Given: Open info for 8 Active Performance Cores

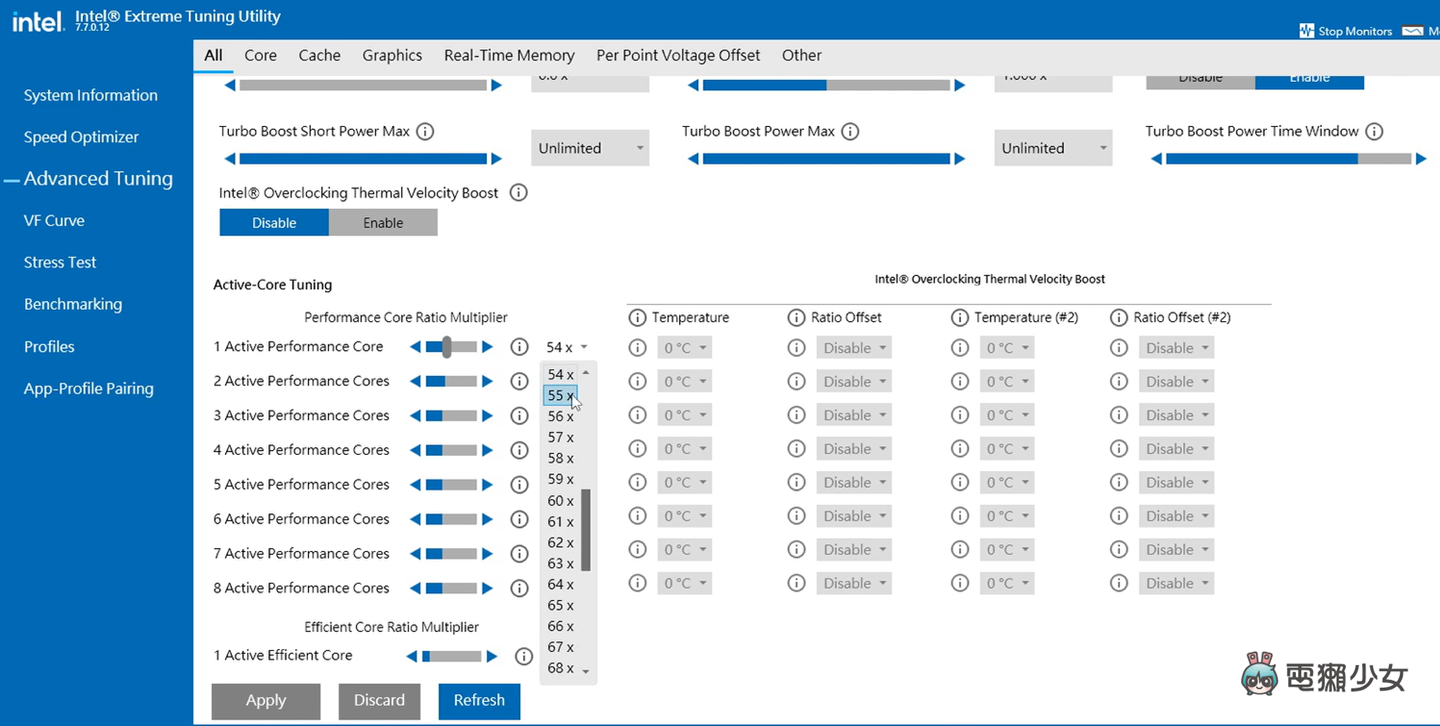Looking at the screenshot, I should pyautogui.click(x=519, y=588).
